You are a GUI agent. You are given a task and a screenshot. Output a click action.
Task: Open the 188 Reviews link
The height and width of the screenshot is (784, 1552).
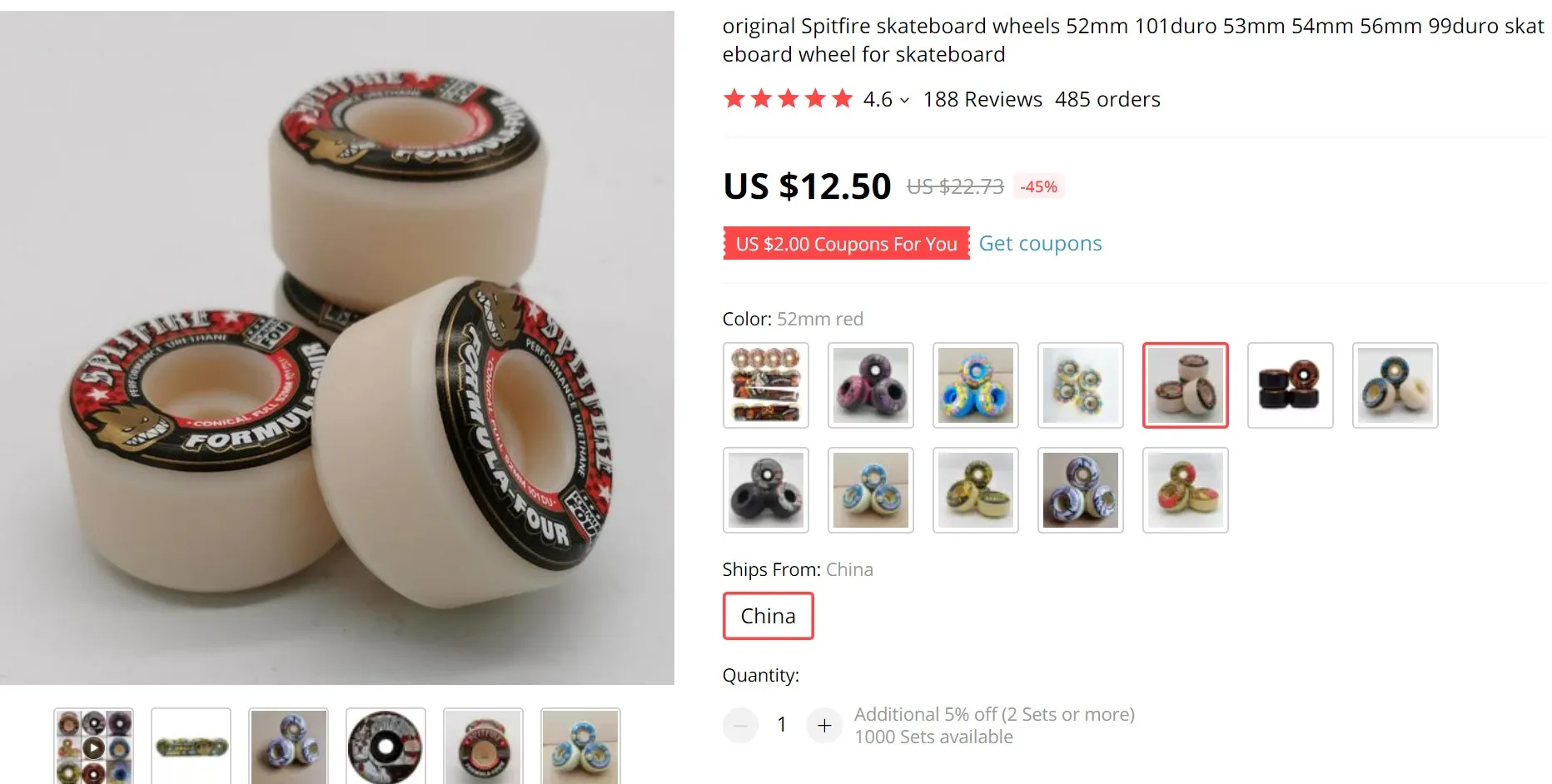click(982, 99)
